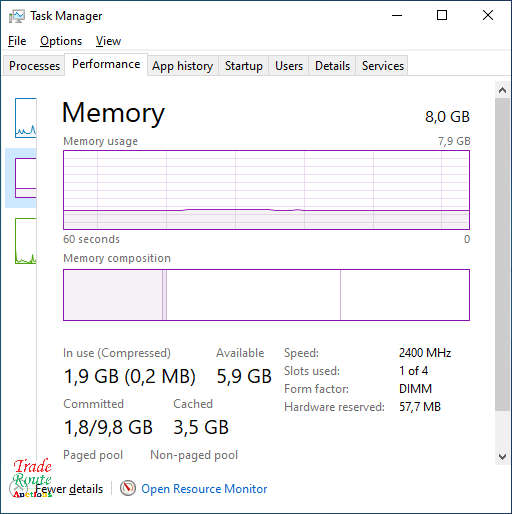Switch to the Services tab
512x514 pixels.
coord(383,66)
